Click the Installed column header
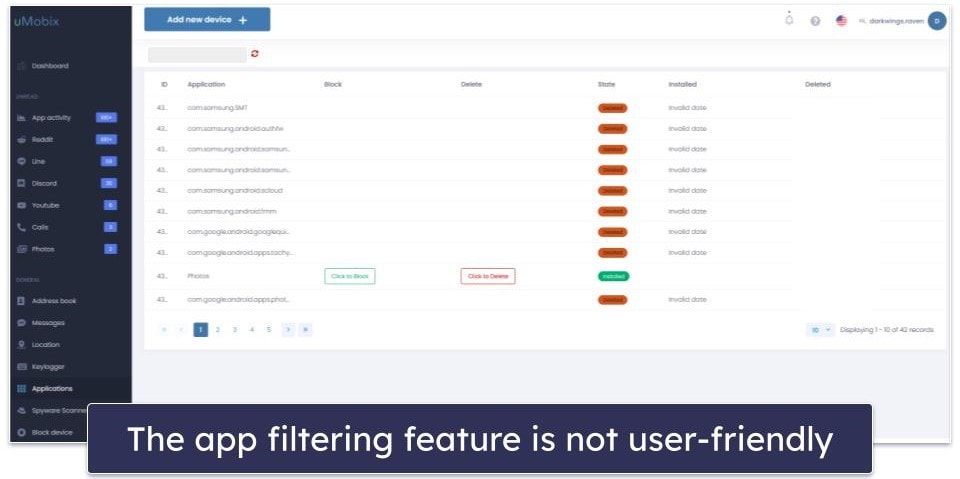960x479 pixels. [682, 85]
